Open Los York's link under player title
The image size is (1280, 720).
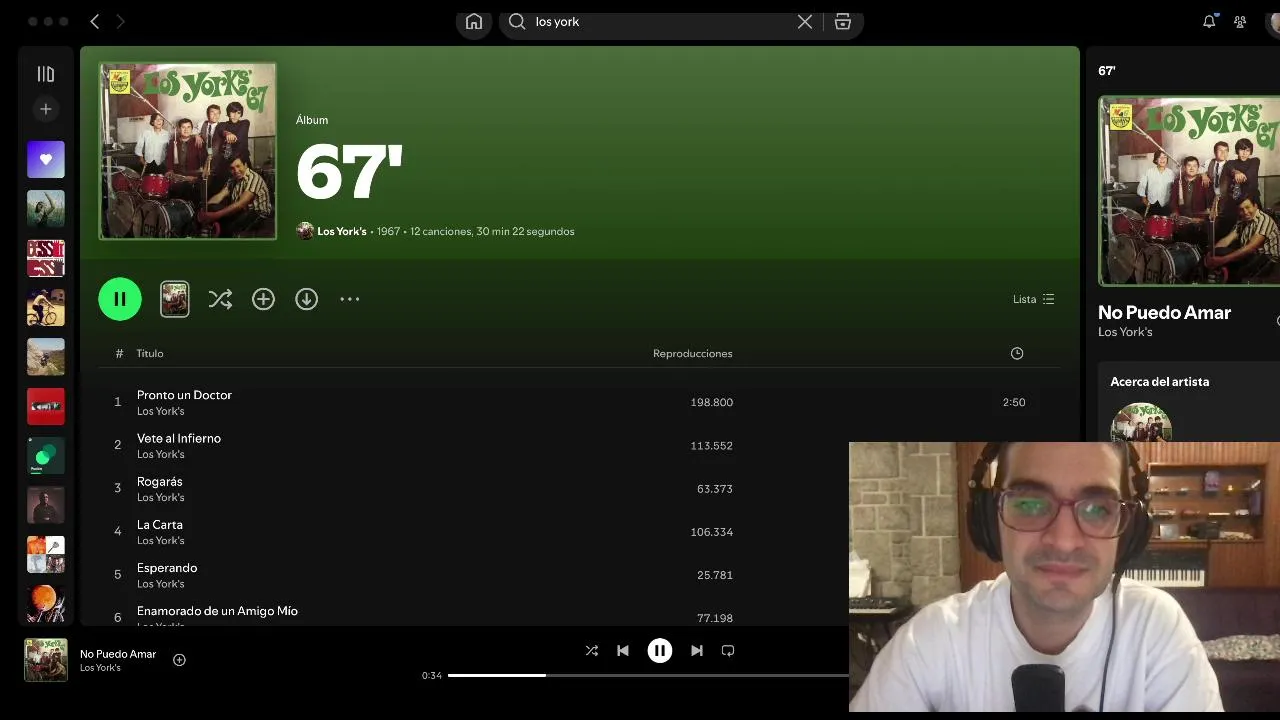[100, 668]
